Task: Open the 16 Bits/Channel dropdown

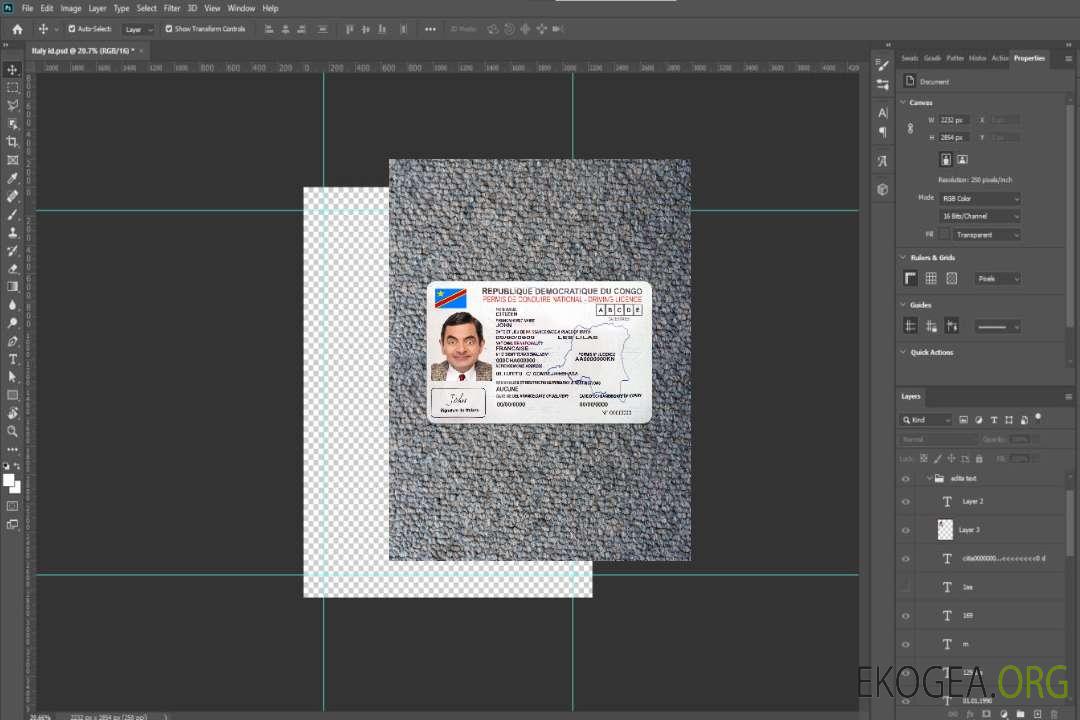Action: click(x=979, y=216)
